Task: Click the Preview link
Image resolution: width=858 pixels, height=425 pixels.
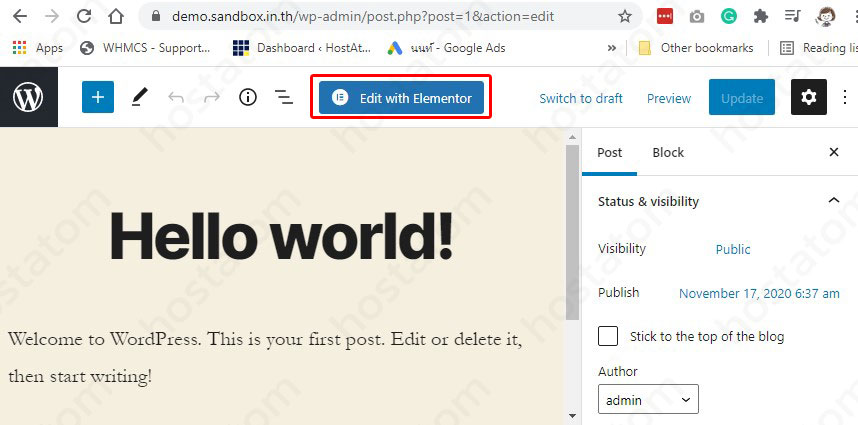Action: pyautogui.click(x=669, y=98)
